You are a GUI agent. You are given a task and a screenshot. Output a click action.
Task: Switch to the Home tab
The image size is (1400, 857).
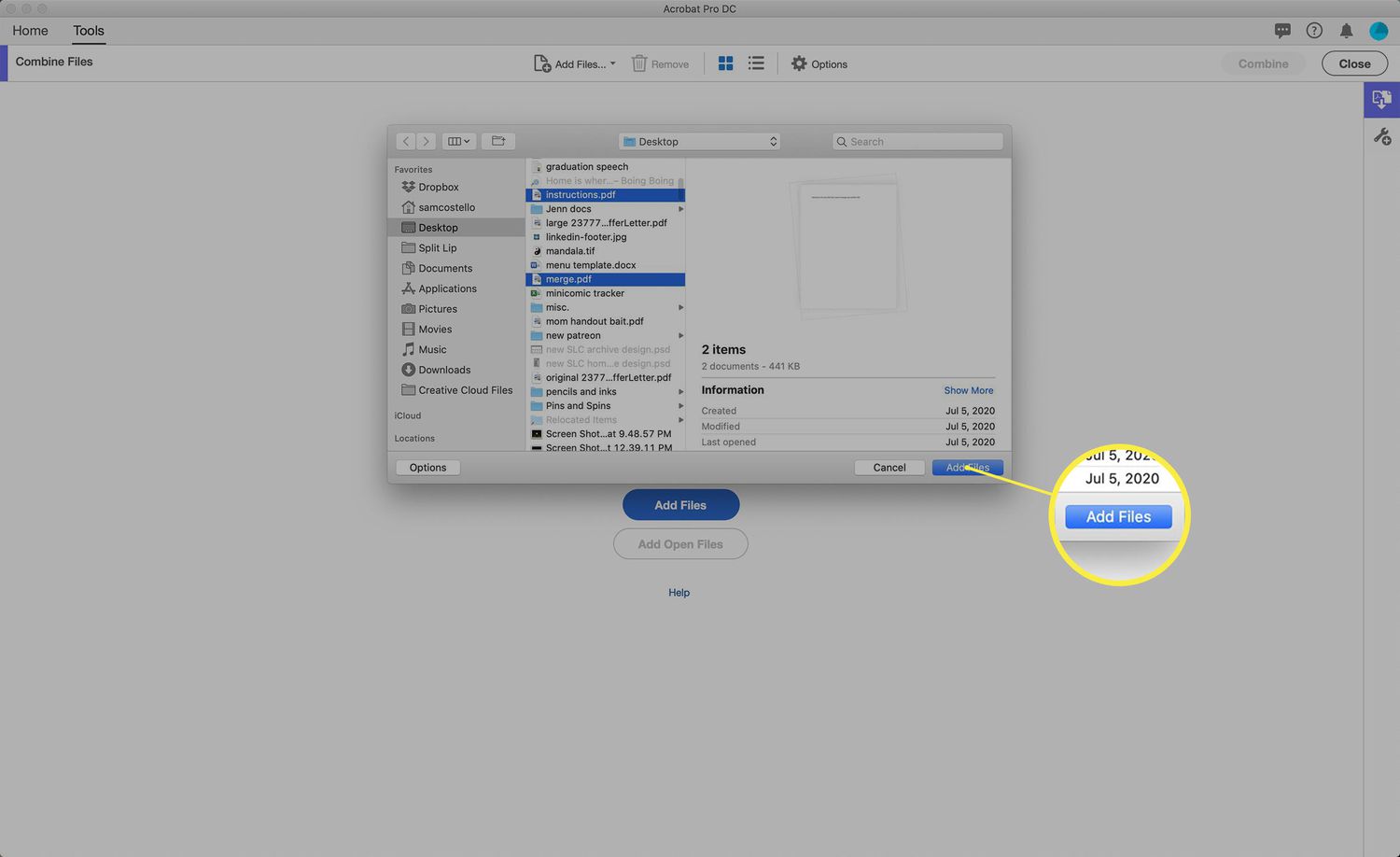coord(30,31)
